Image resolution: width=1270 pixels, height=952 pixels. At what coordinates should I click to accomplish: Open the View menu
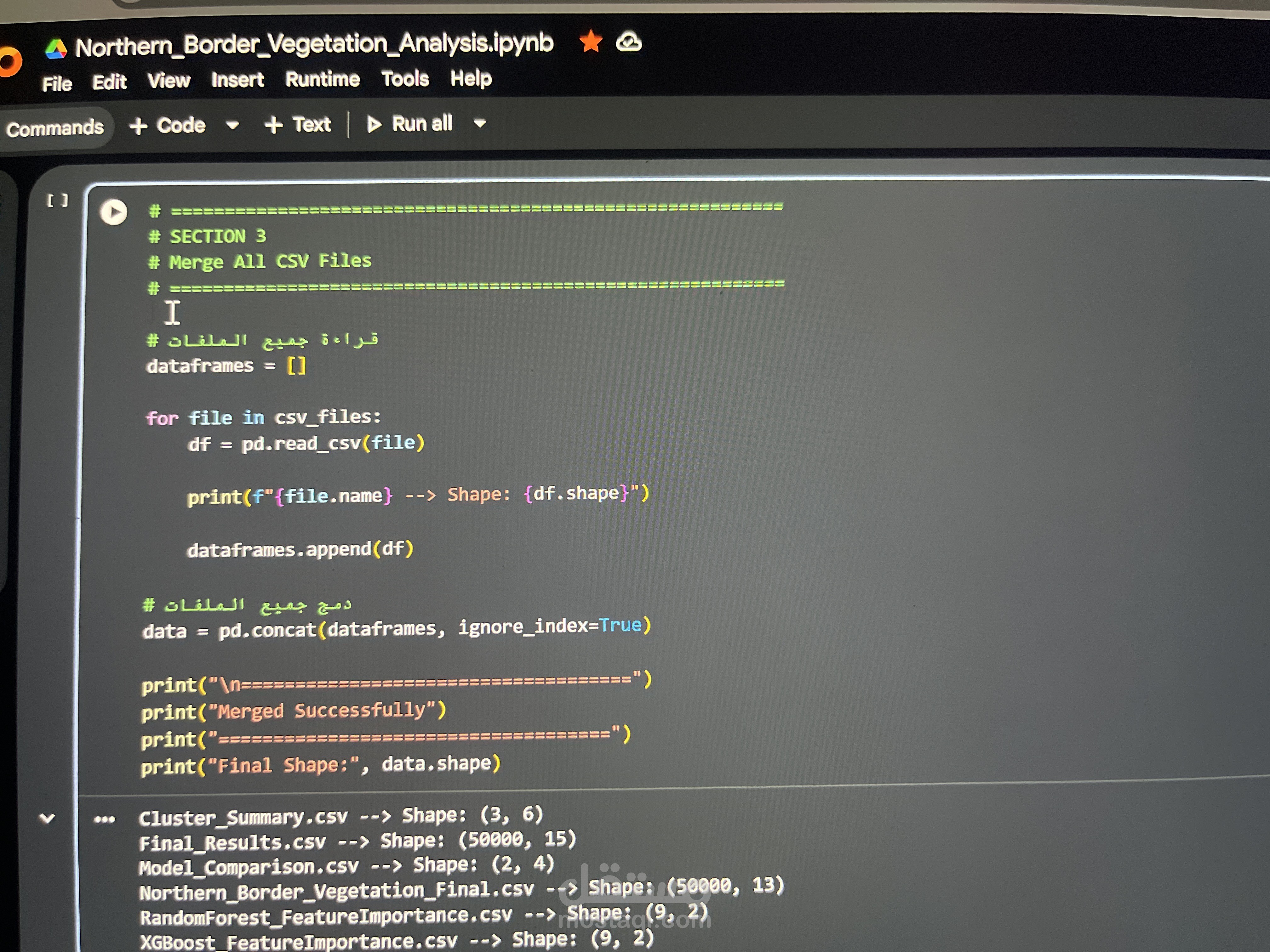168,81
